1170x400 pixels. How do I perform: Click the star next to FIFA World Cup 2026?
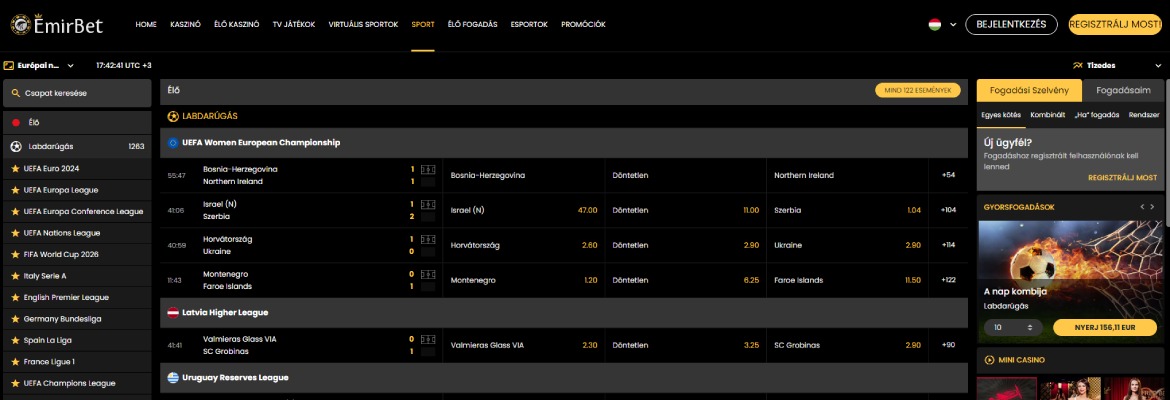point(16,254)
